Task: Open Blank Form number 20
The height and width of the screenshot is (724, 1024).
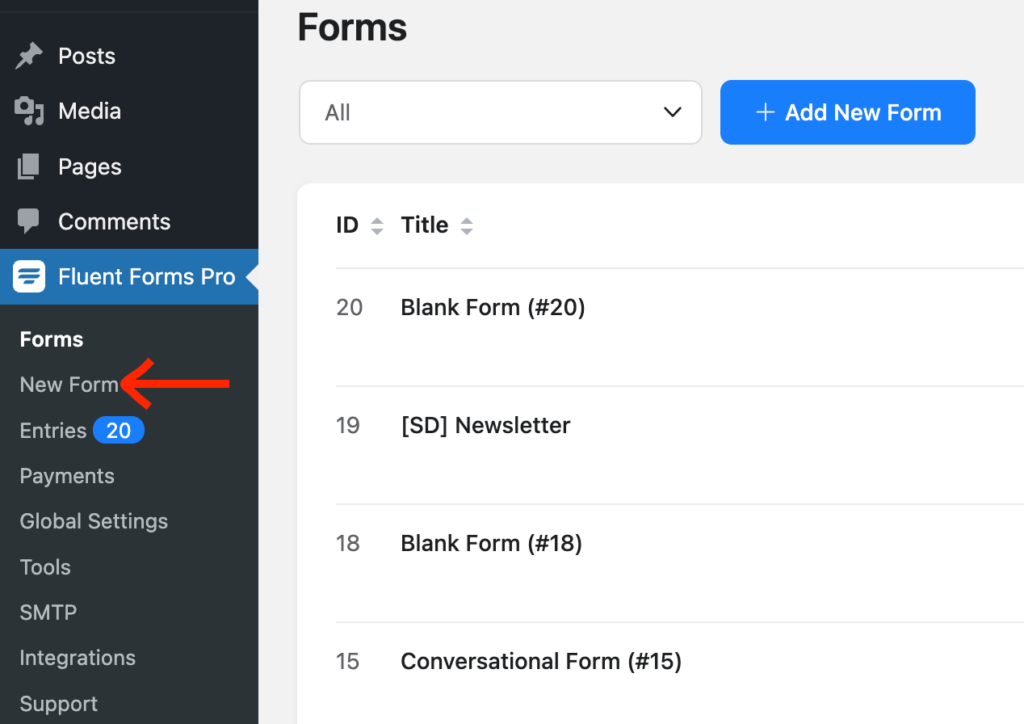Action: (492, 307)
